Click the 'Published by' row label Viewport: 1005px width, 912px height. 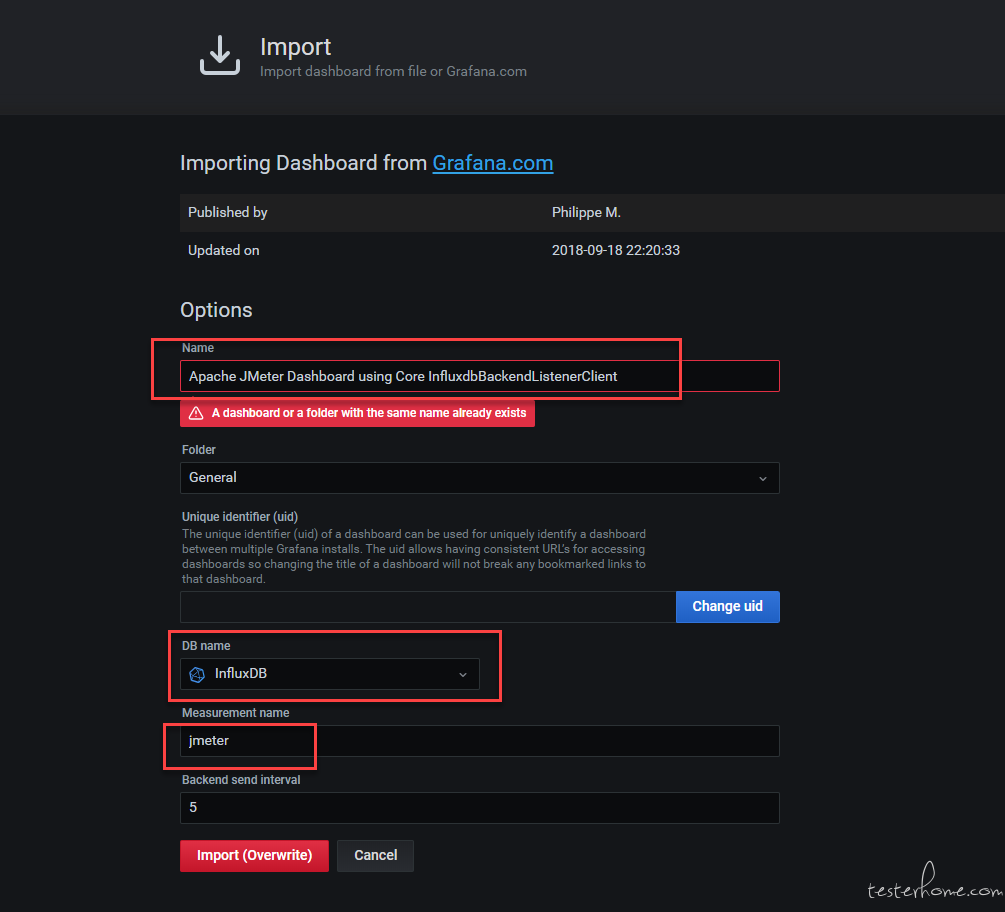click(x=228, y=213)
